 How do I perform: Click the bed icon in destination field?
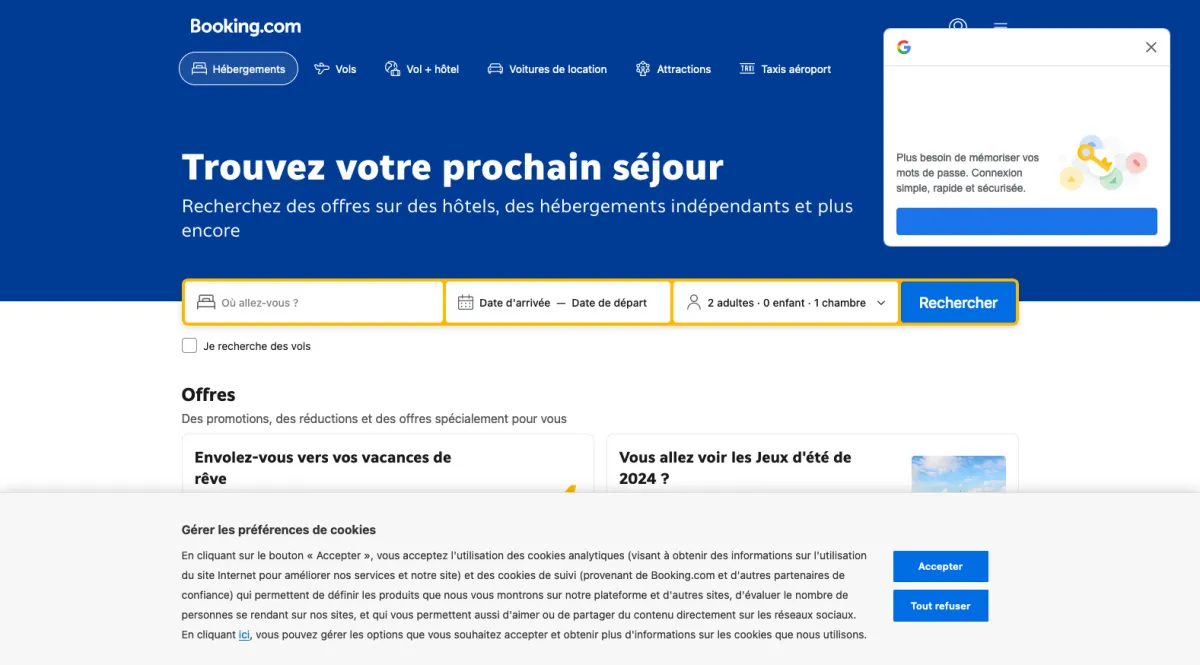coord(206,302)
